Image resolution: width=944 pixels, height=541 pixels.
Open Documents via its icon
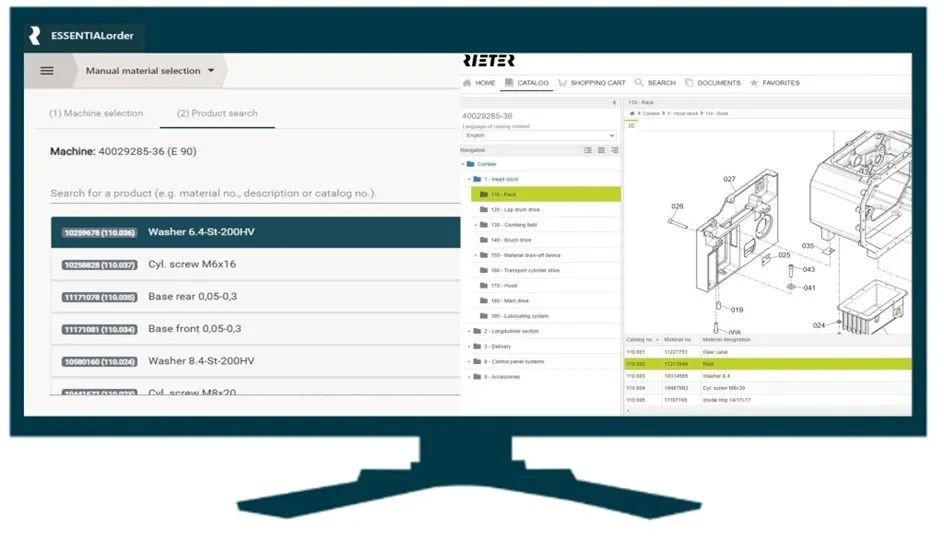coord(689,83)
